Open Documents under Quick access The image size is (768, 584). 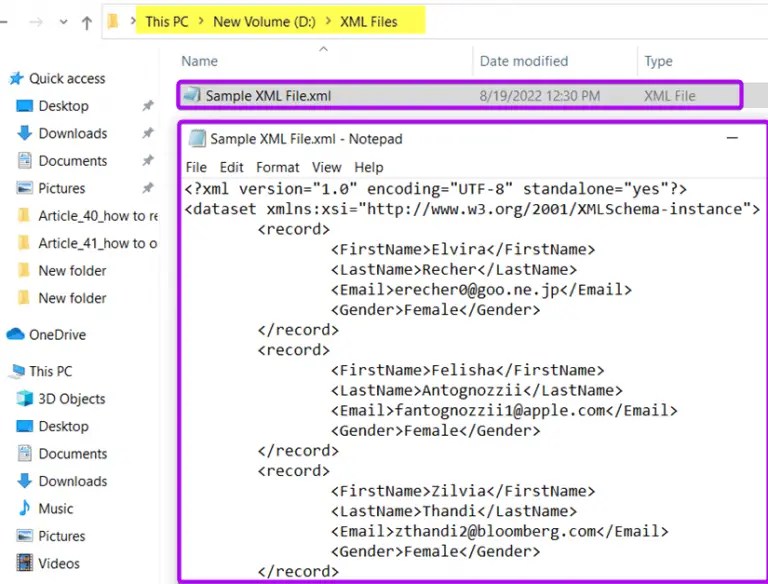72,161
